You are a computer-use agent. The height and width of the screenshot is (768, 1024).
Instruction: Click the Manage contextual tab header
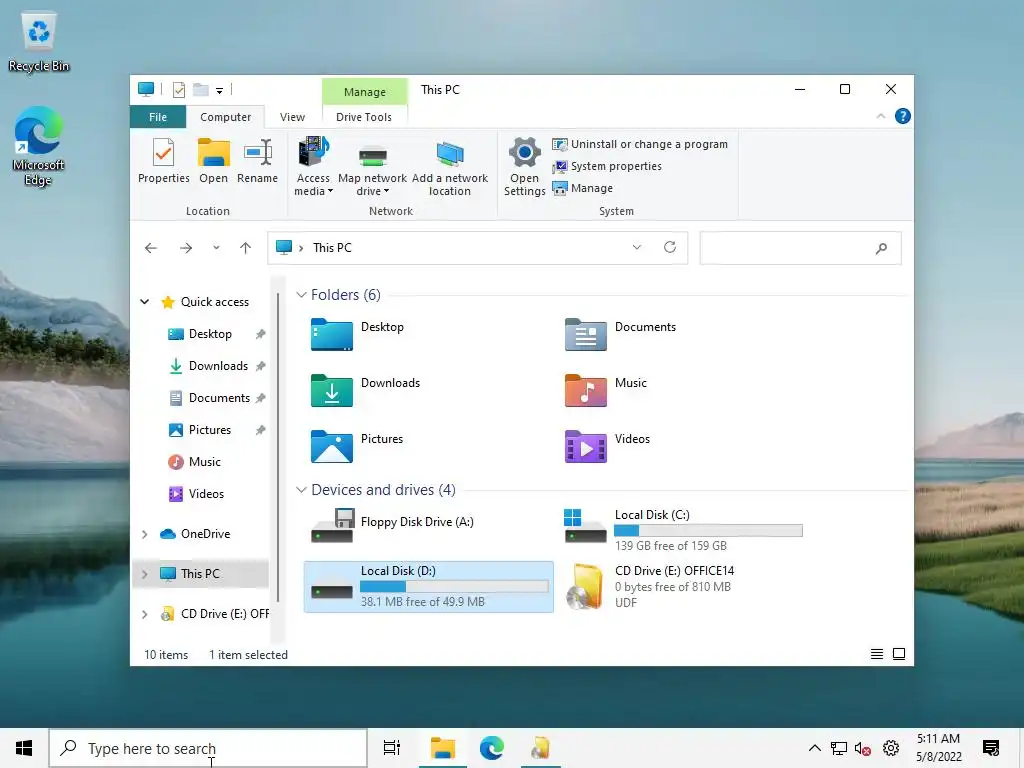tap(364, 92)
